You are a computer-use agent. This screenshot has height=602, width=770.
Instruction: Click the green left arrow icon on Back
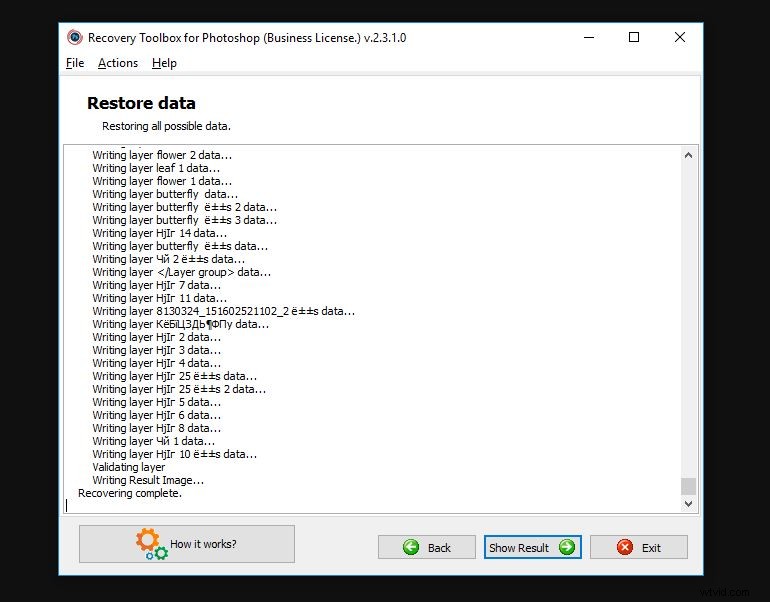(x=411, y=547)
